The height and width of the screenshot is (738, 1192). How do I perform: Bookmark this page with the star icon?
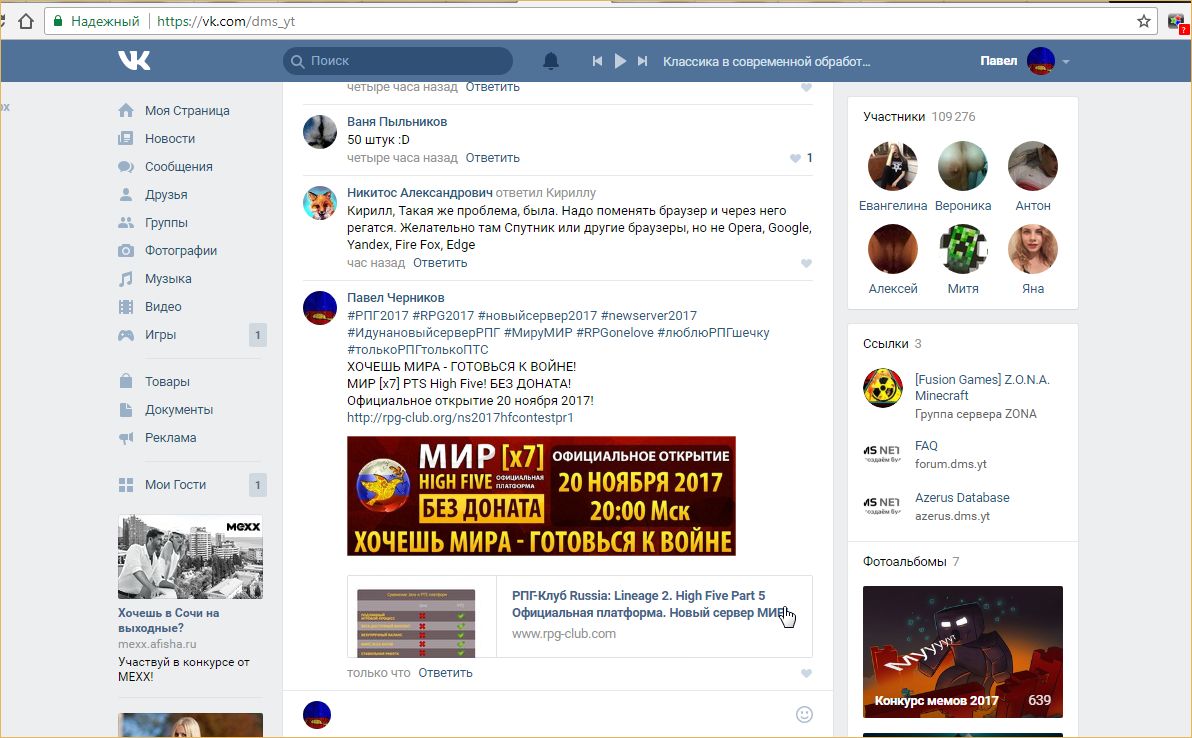(x=1144, y=21)
